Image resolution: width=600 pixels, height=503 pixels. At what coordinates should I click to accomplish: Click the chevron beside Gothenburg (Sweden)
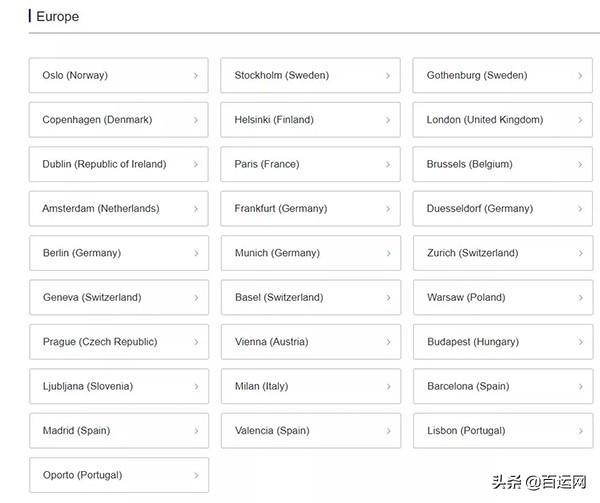tap(580, 76)
